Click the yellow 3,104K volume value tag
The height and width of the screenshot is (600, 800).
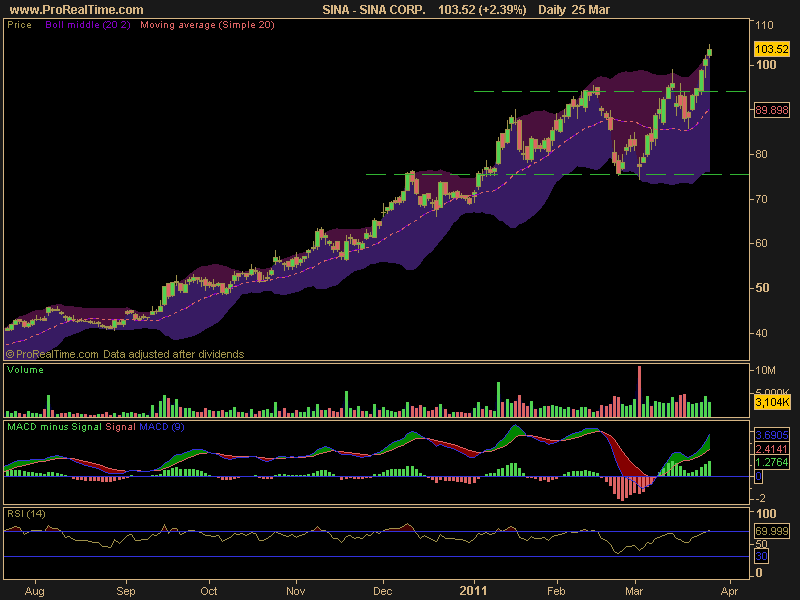tap(772, 402)
